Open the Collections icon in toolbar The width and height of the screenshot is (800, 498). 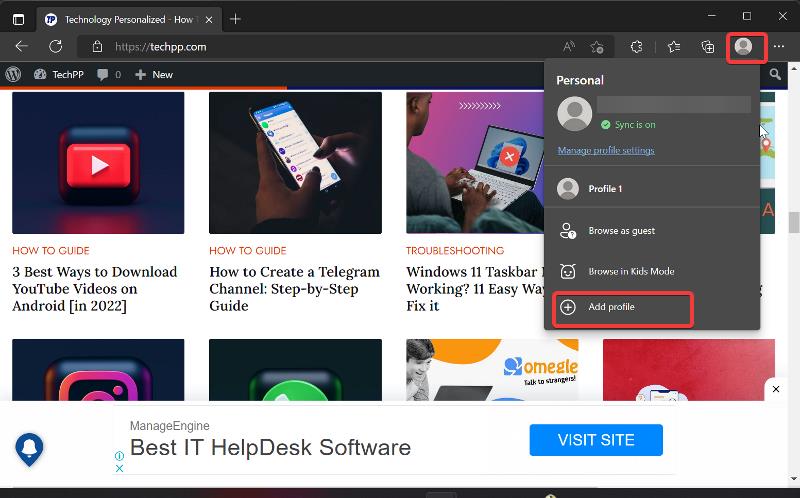coord(707,47)
